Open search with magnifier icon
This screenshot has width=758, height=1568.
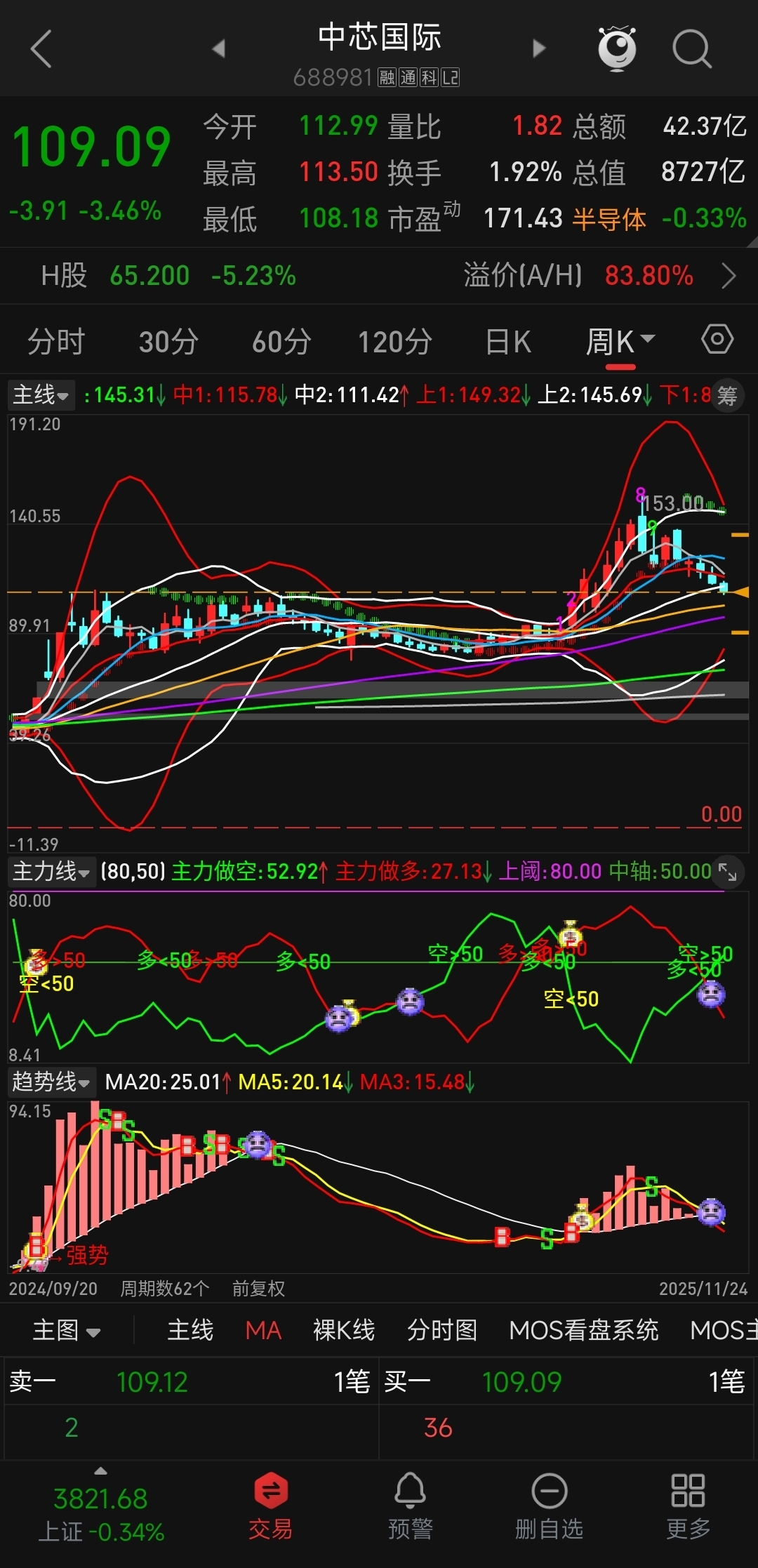pyautogui.click(x=692, y=48)
